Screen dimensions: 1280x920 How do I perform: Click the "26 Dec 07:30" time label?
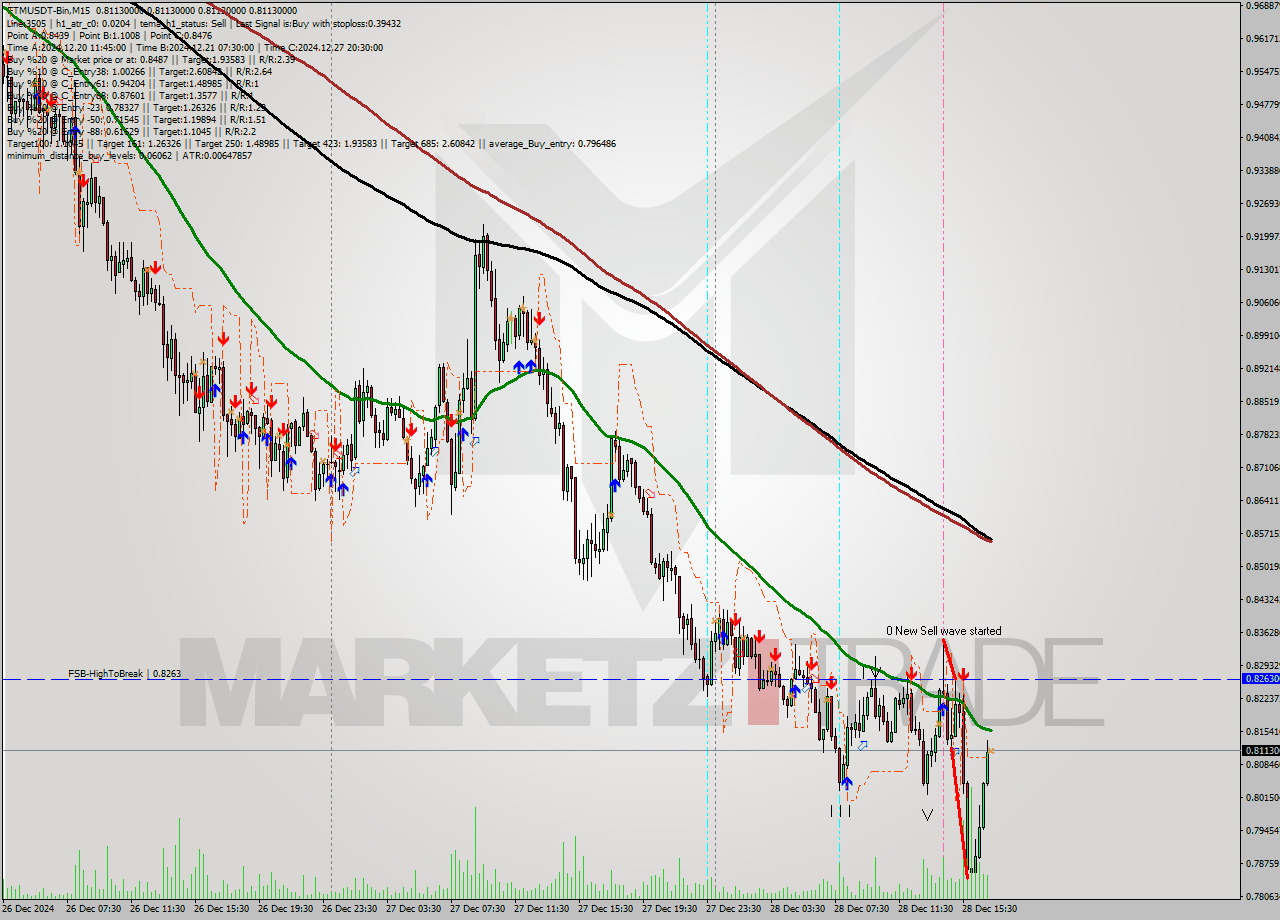94,909
